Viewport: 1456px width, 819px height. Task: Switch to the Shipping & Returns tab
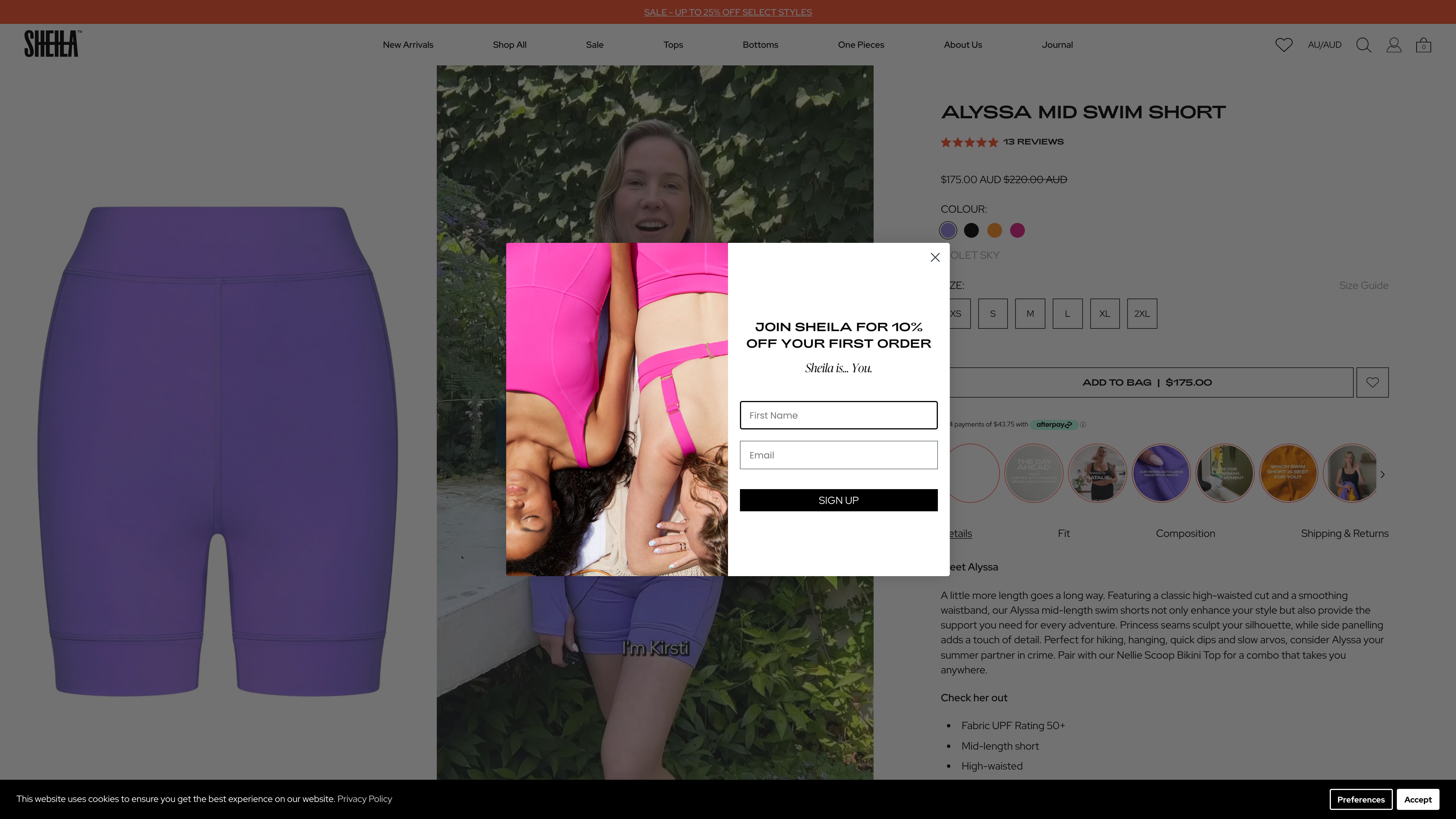[x=1344, y=533]
